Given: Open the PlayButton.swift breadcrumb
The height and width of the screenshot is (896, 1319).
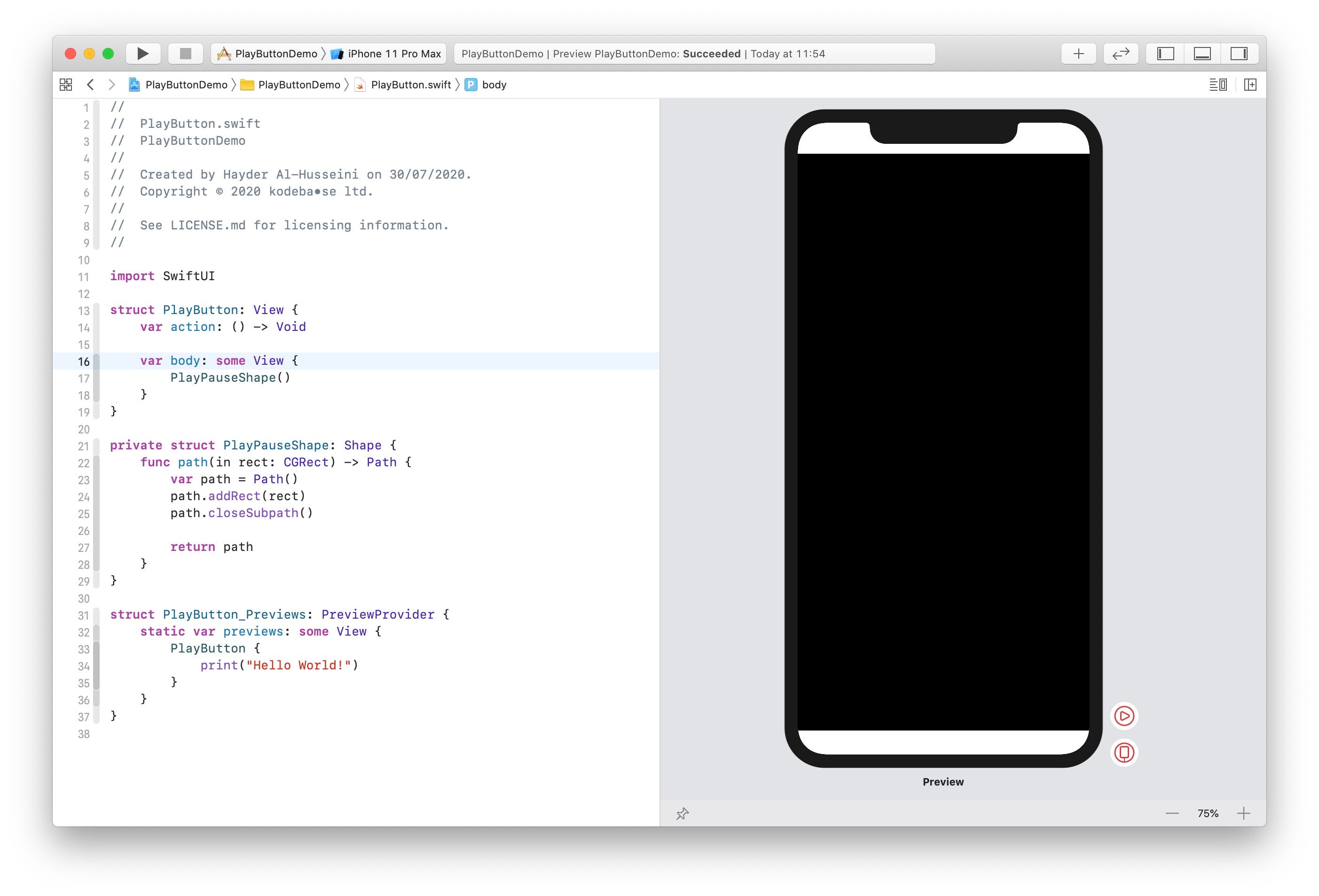Looking at the screenshot, I should (403, 85).
